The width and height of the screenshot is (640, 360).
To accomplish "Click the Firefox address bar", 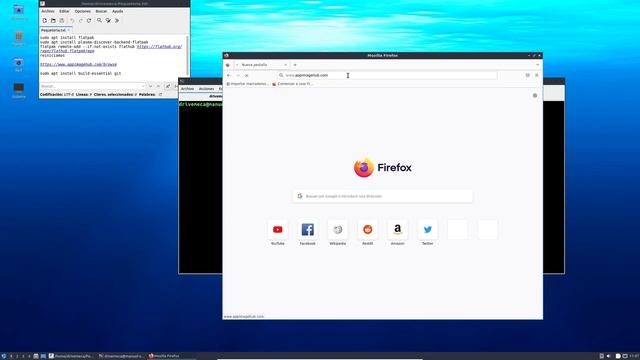I will (387, 76).
